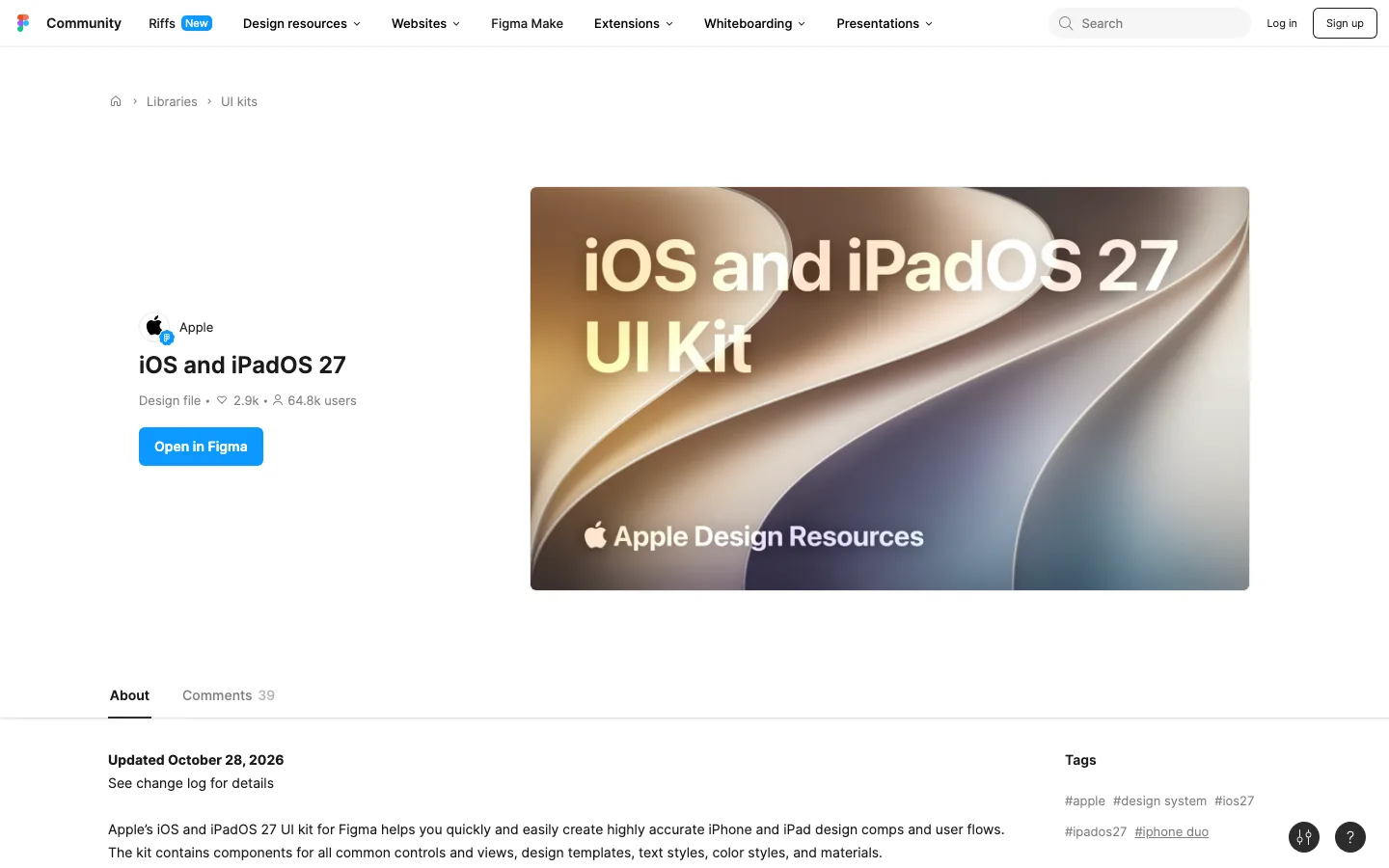Select the #ipados27 tag
1389x868 pixels.
tap(1096, 831)
